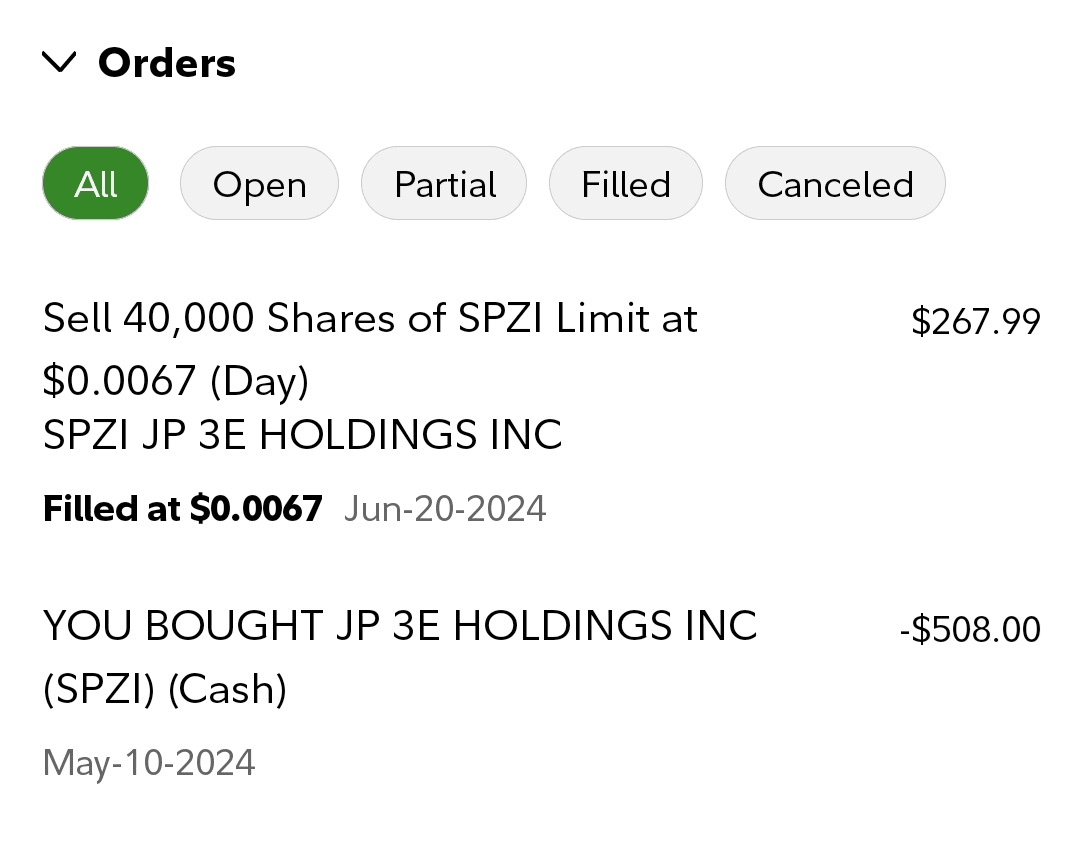Tap SPZI JP 3E HOLDINGS INC name
The width and height of the screenshot is (1080, 842).
pyautogui.click(x=302, y=435)
